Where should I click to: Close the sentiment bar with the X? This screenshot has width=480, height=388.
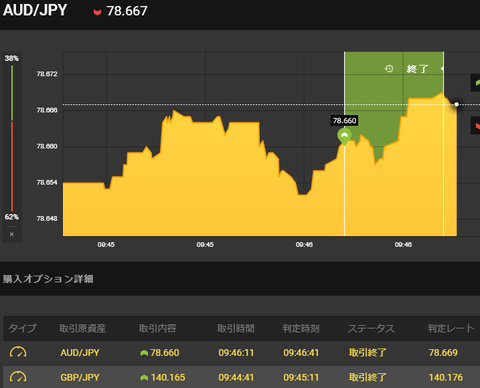tap(12, 234)
